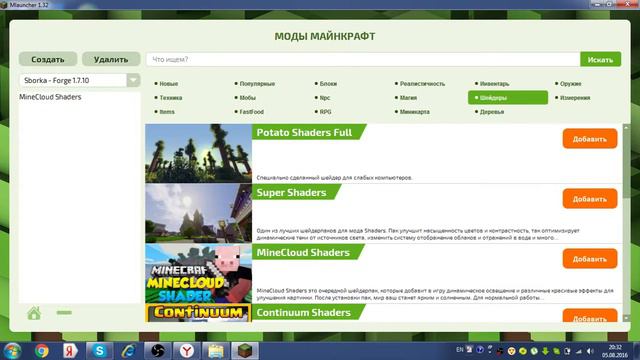This screenshot has height=360, width=640.
Task: Switch to OBS Studio in taskbar
Action: pyautogui.click(x=158, y=351)
